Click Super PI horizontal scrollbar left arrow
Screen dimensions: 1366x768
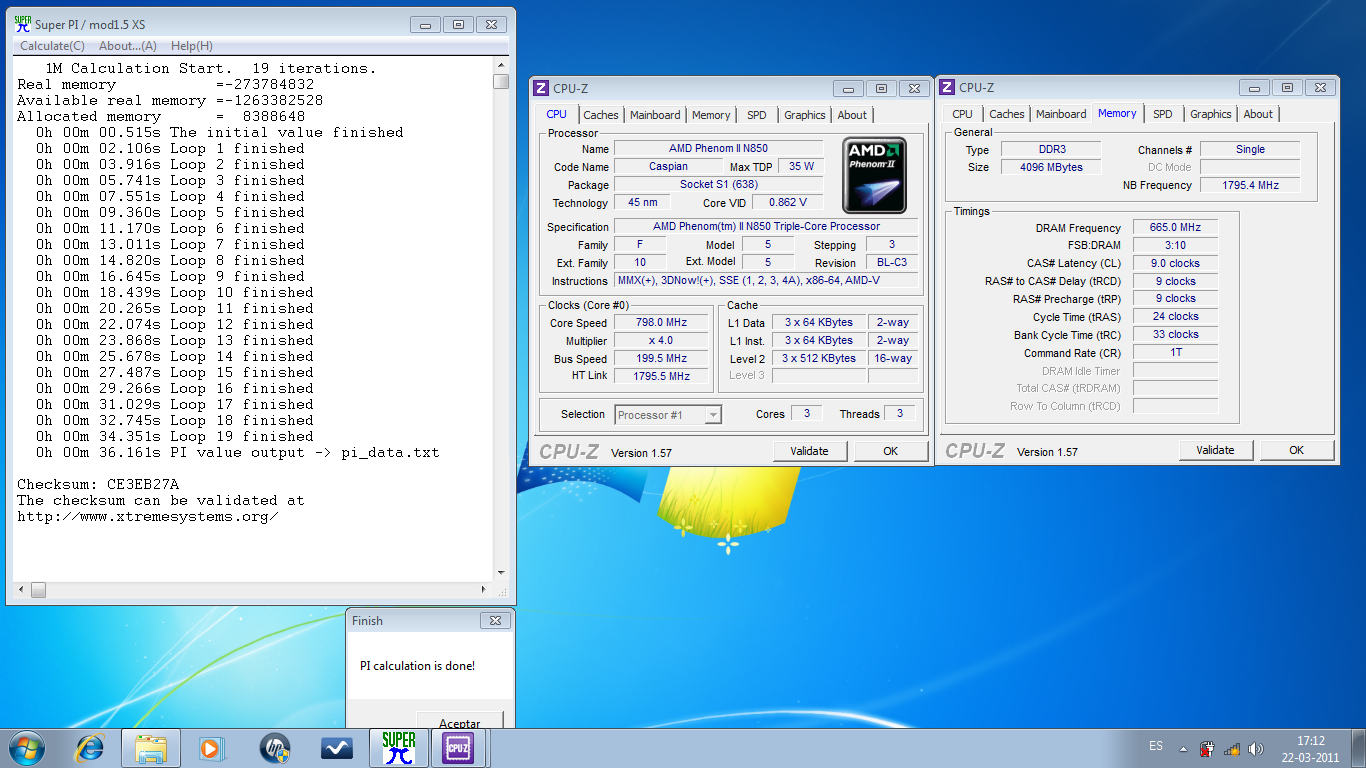(x=20, y=591)
